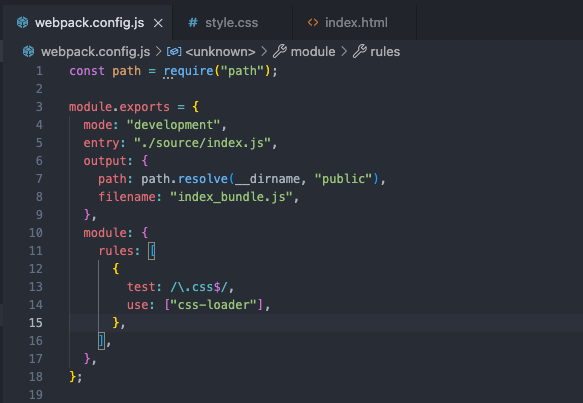This screenshot has width=583, height=403.
Task: Click the require function call on line 1
Action: point(189,71)
